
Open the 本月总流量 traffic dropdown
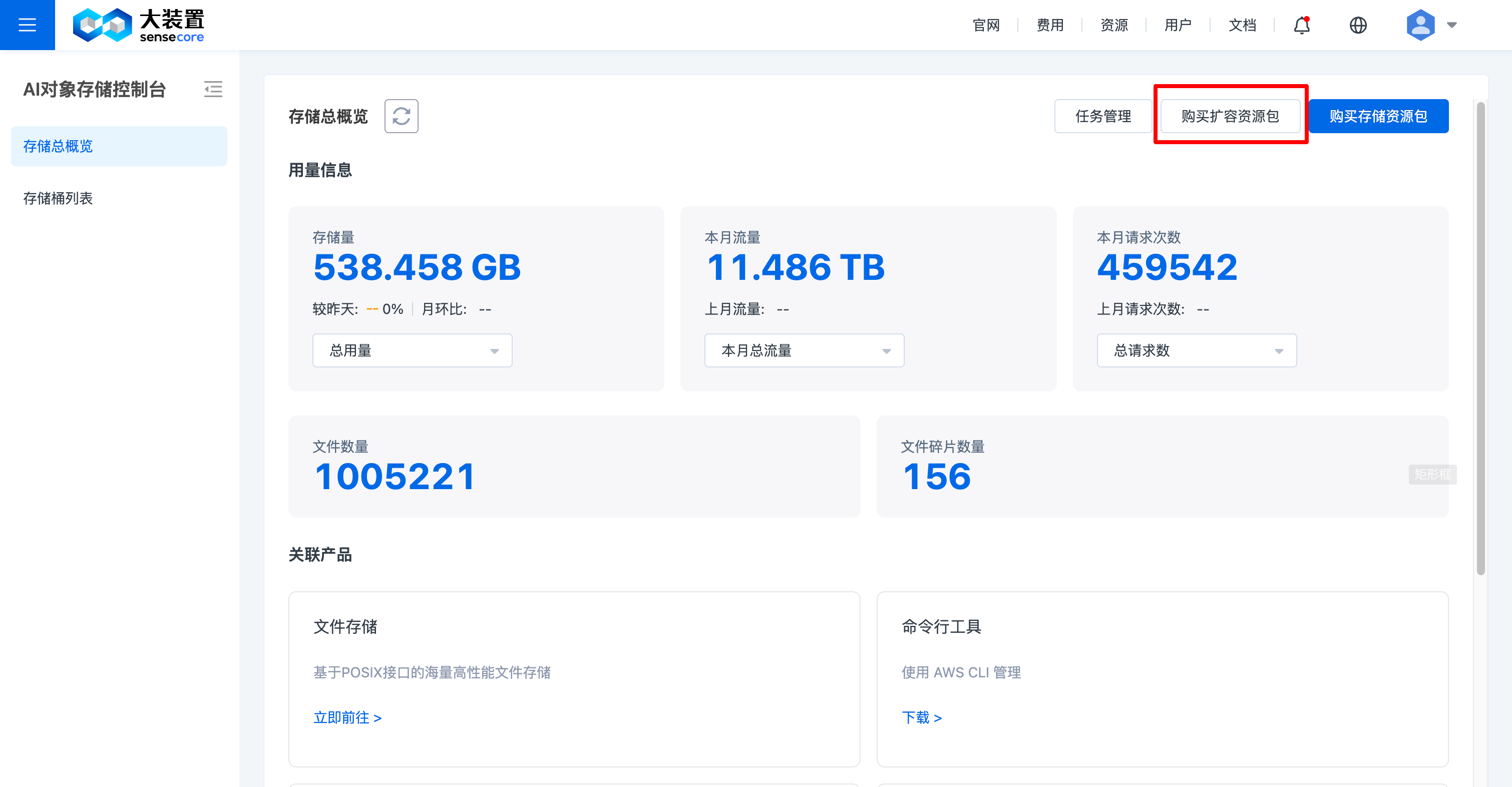pos(804,350)
